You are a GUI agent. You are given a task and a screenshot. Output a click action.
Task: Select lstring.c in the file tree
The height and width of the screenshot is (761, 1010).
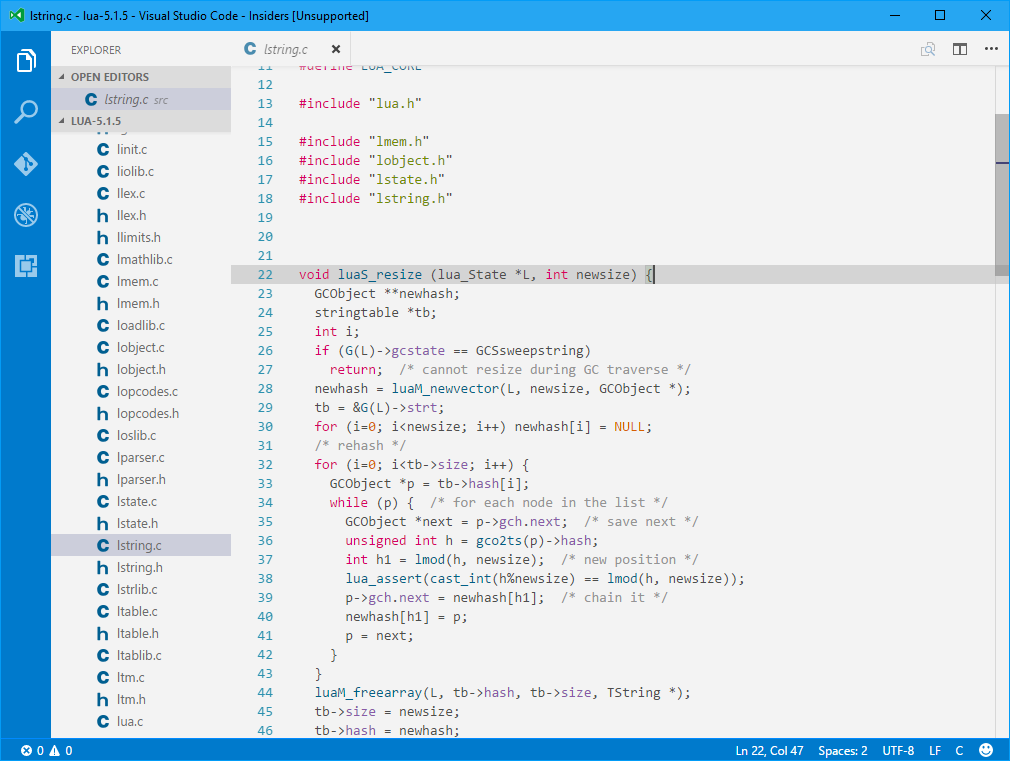point(141,545)
